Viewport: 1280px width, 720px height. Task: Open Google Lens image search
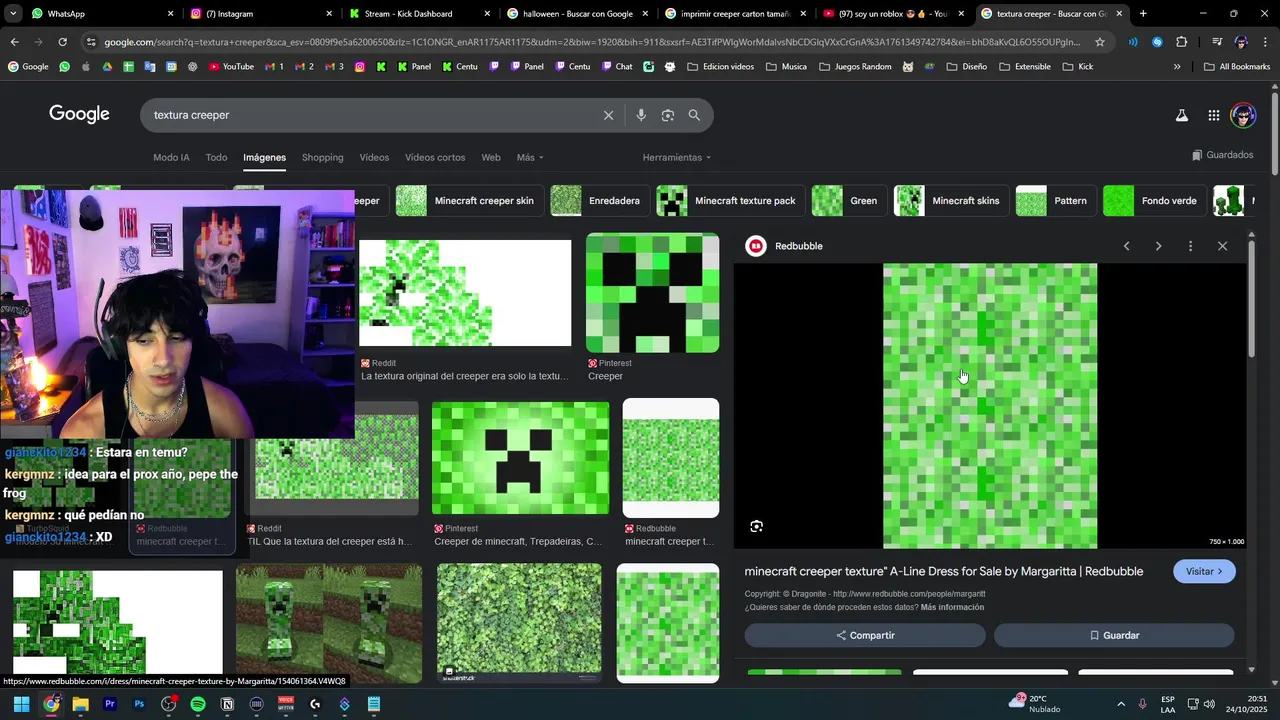(x=668, y=115)
